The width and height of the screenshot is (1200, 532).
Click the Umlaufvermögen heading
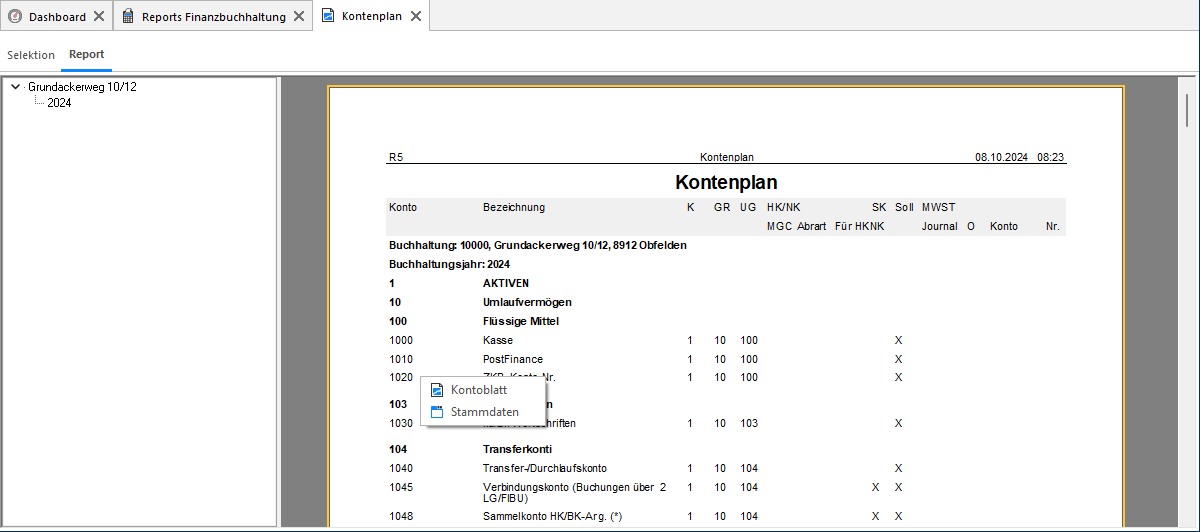pyautogui.click(x=527, y=302)
